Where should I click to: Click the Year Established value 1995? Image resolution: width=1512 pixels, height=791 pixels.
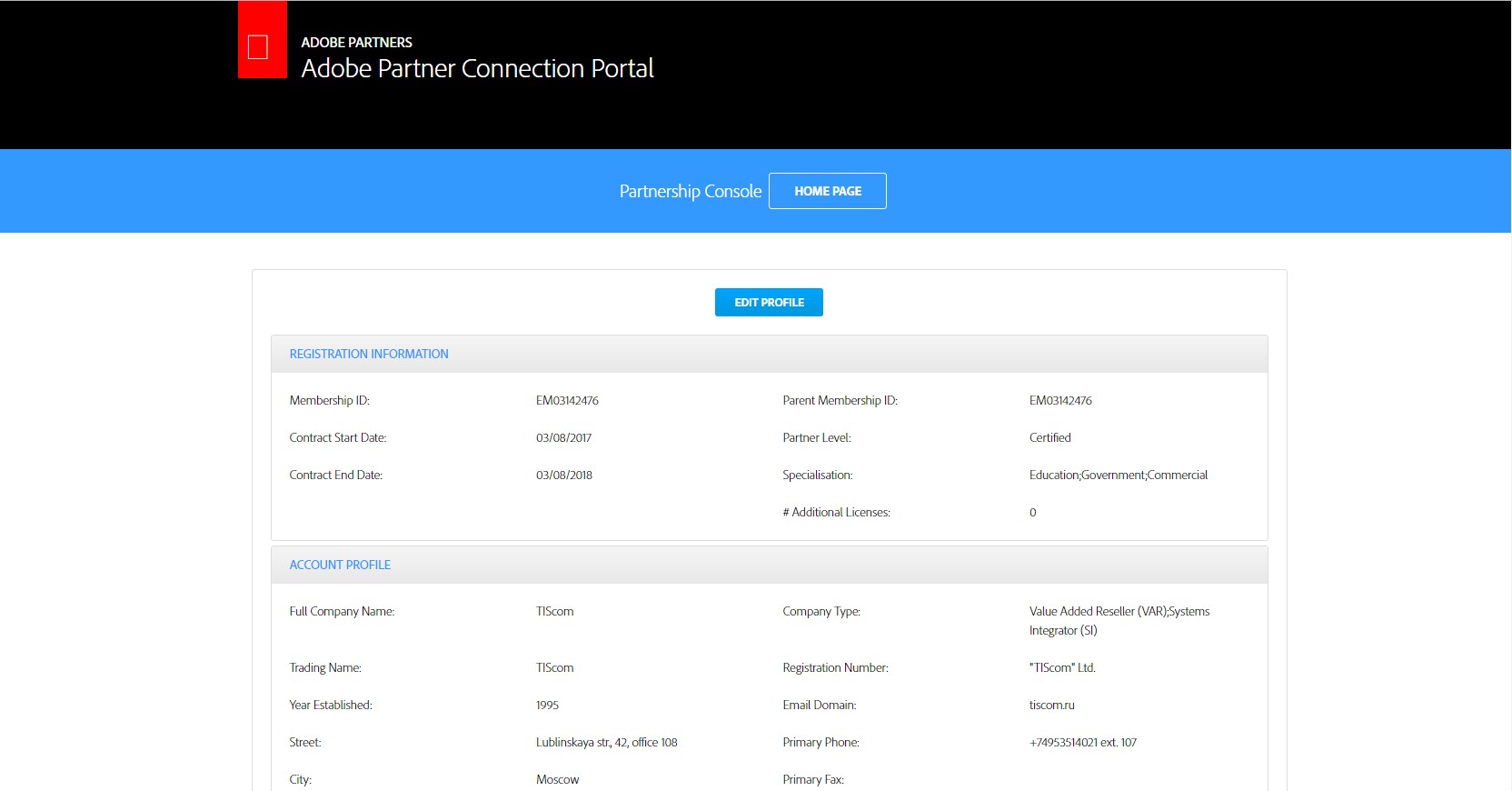point(547,705)
